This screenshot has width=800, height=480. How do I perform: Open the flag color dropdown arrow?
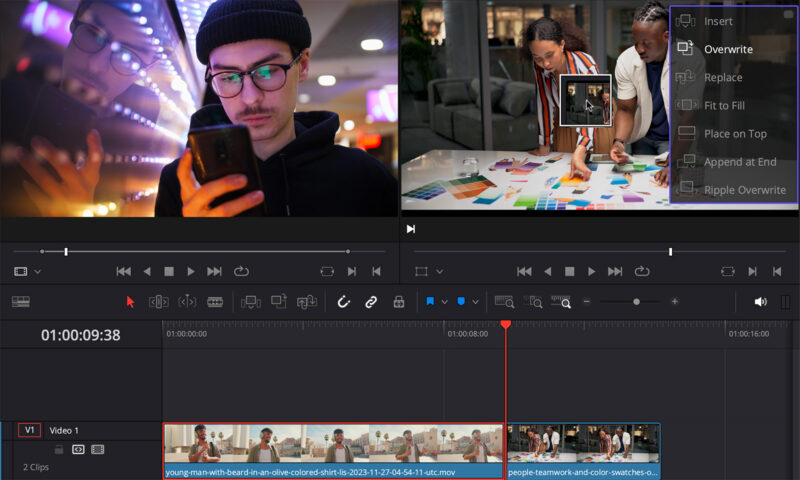[444, 302]
